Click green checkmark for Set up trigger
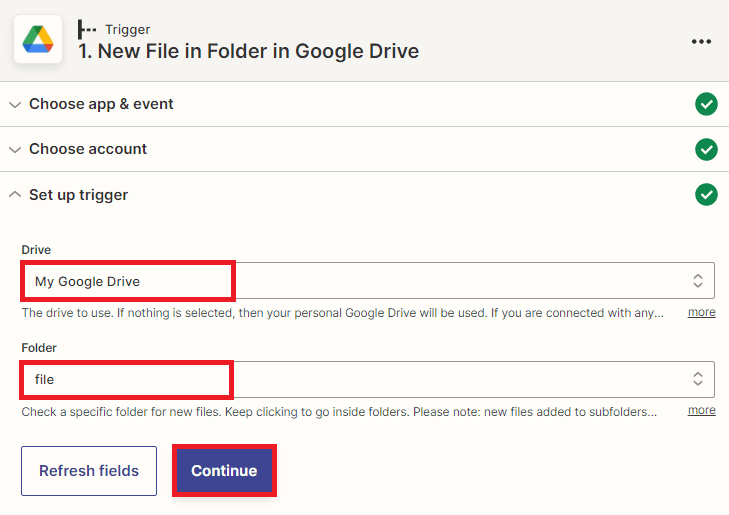 (x=706, y=195)
